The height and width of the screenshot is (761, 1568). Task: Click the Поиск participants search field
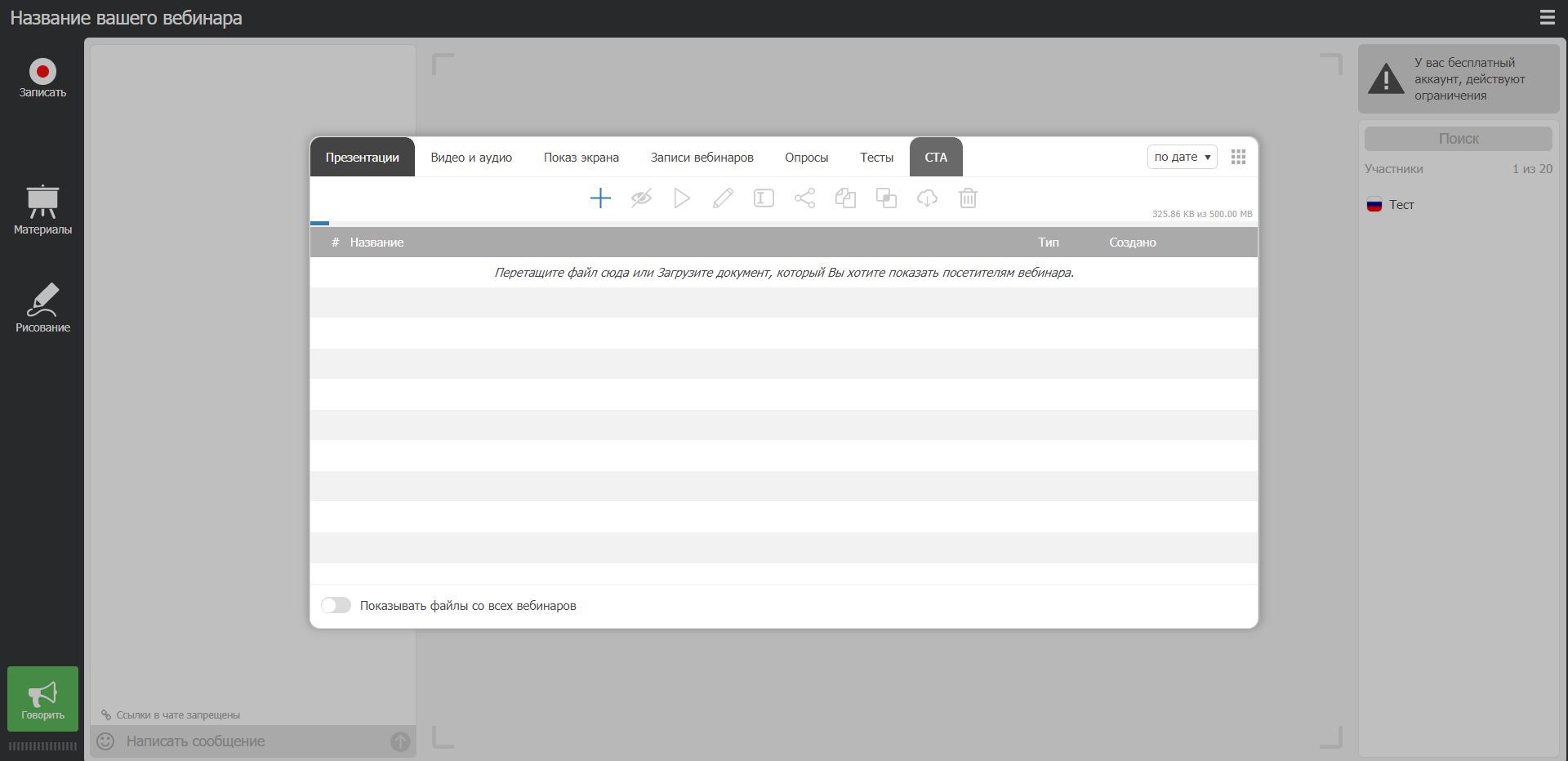coord(1459,139)
